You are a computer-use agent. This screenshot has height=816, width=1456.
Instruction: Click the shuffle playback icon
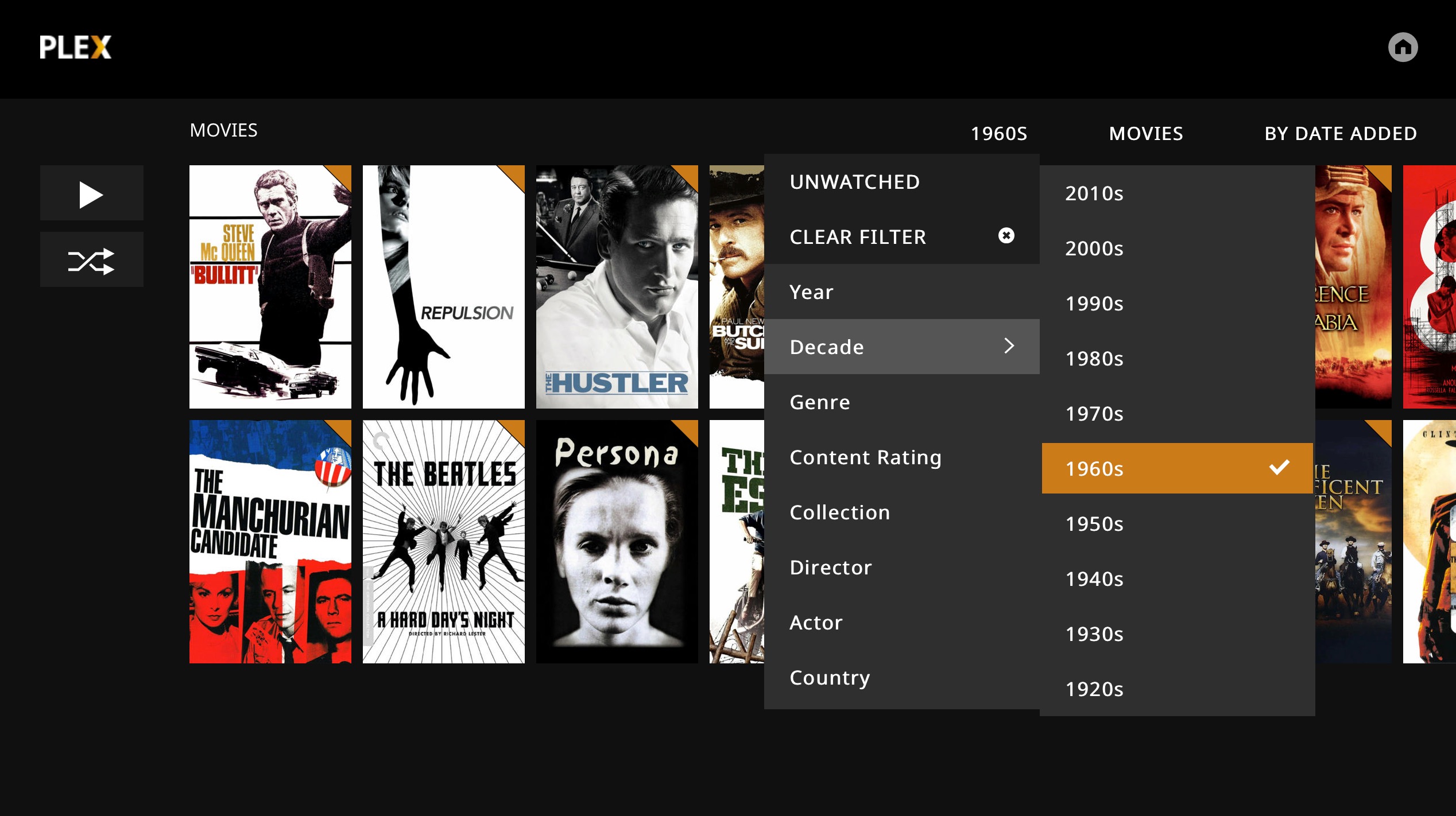pos(91,261)
